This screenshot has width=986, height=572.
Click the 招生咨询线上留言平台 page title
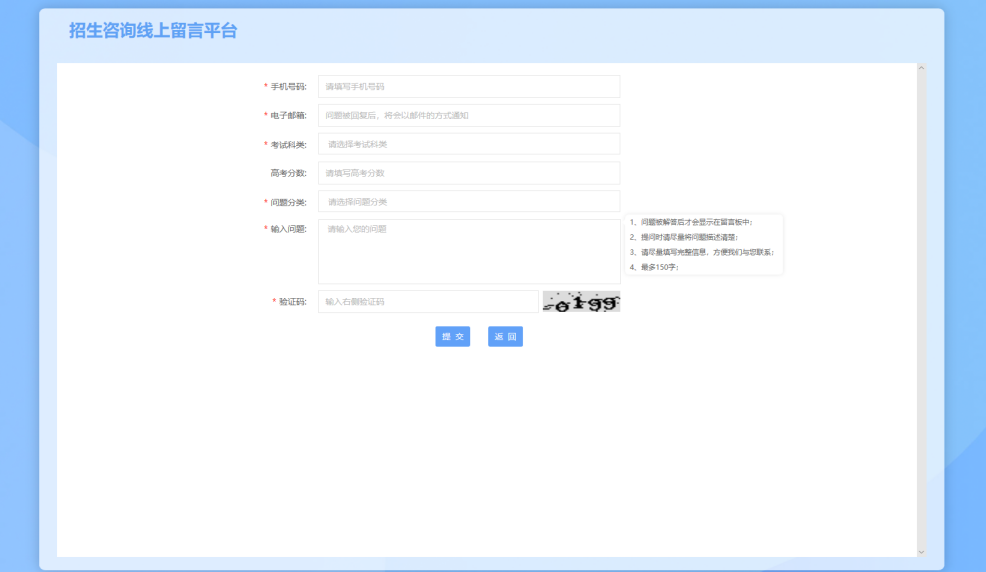[x=153, y=31]
